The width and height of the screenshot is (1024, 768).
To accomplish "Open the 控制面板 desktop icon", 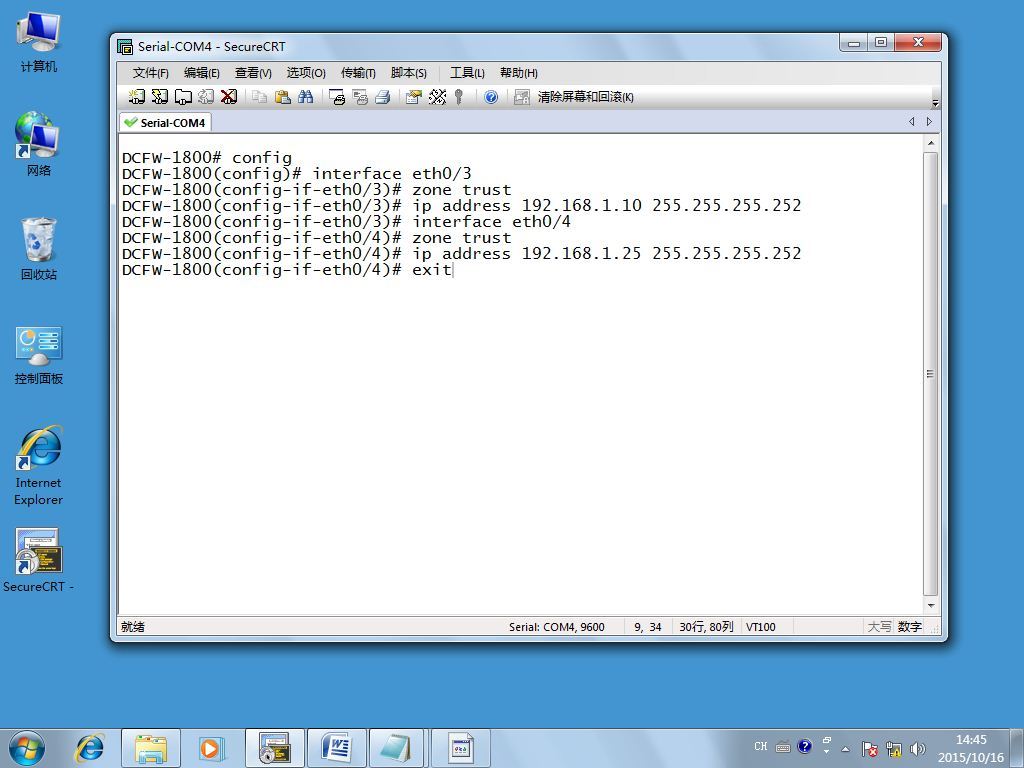I will point(39,355).
